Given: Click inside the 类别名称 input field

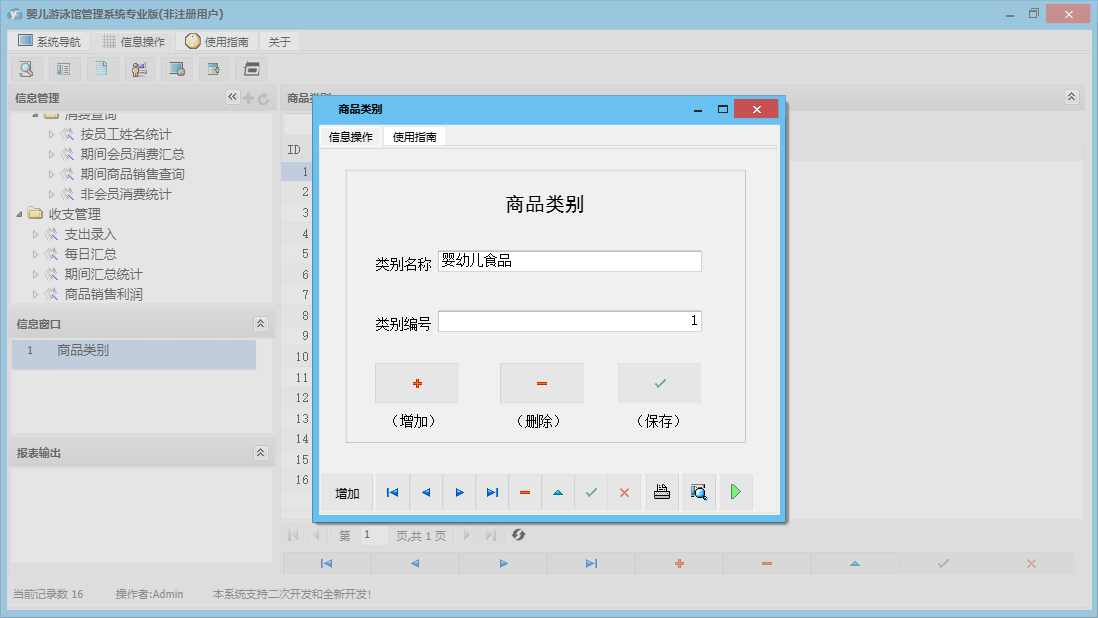Looking at the screenshot, I should pos(570,260).
